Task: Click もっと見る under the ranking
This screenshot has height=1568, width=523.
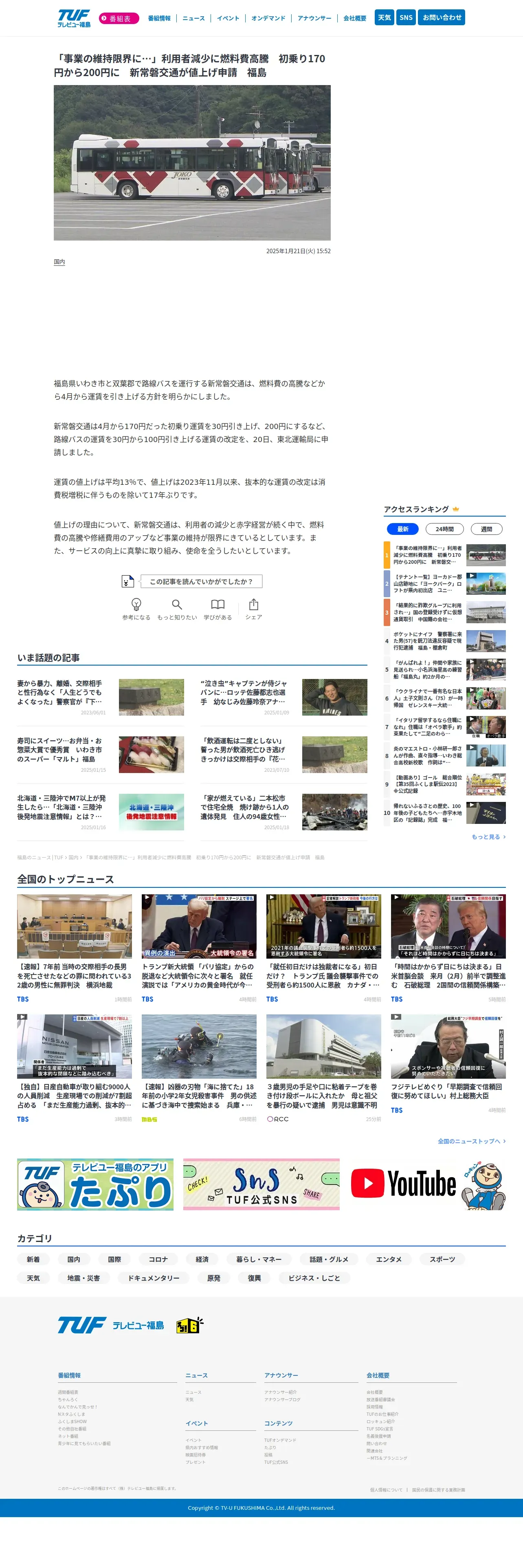Action: pos(488,837)
